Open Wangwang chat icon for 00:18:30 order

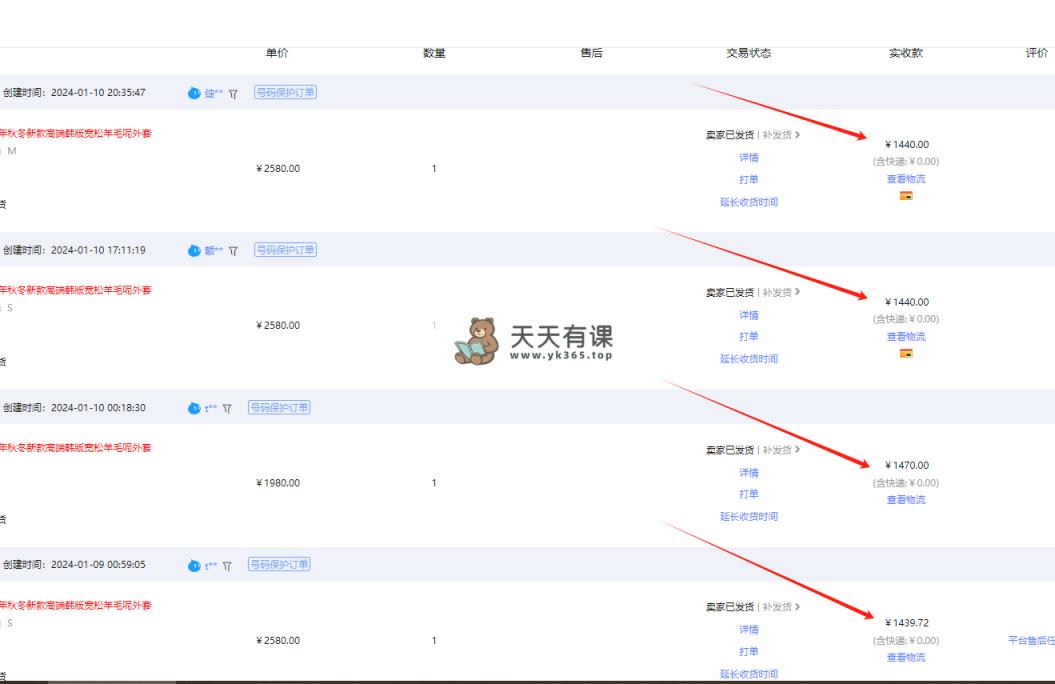tap(194, 408)
